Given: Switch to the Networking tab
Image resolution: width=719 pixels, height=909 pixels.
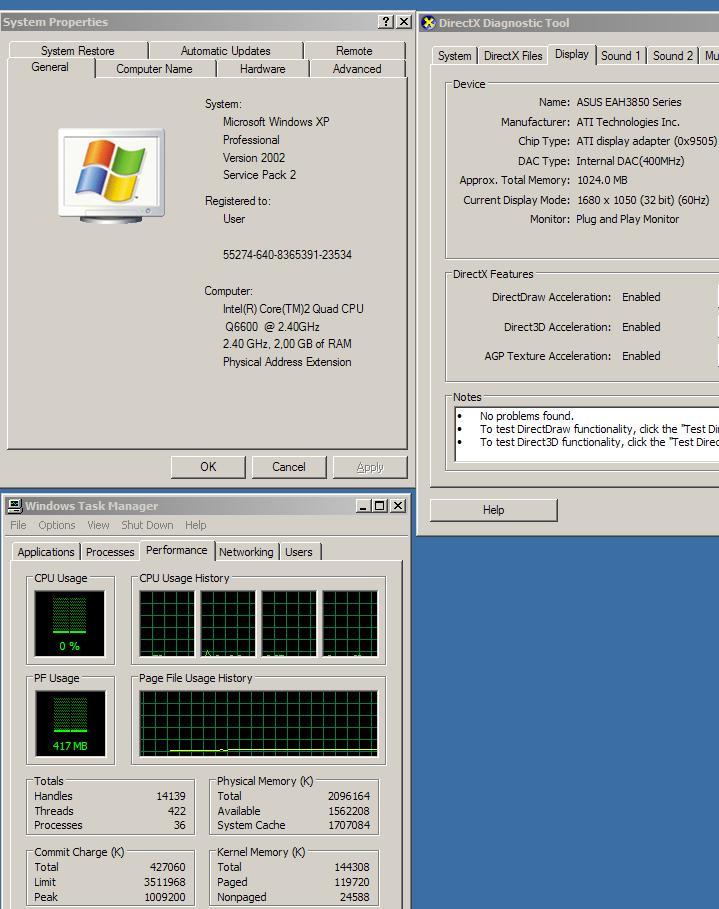Looking at the screenshot, I should (x=246, y=552).
